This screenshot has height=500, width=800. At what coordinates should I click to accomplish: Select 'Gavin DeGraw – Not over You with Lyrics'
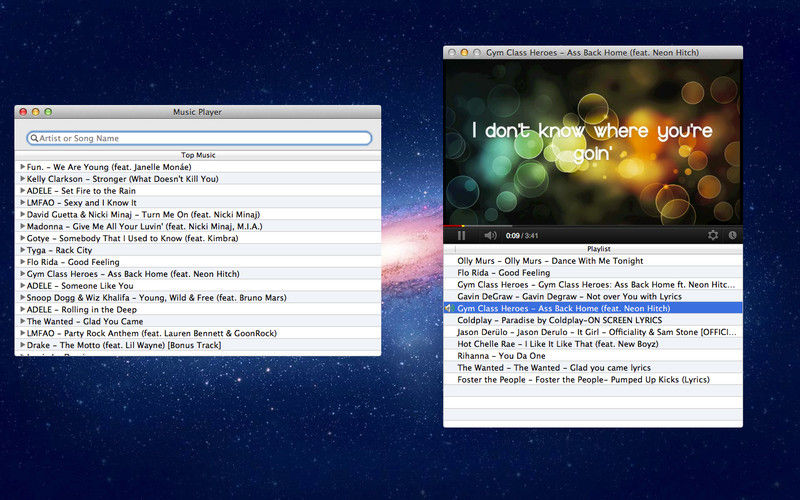(x=593, y=296)
